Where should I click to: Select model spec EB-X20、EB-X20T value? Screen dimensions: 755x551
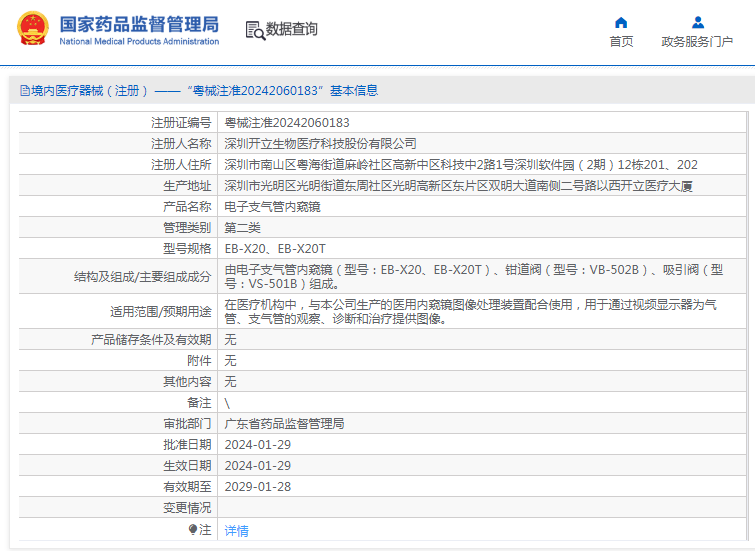tap(275, 249)
